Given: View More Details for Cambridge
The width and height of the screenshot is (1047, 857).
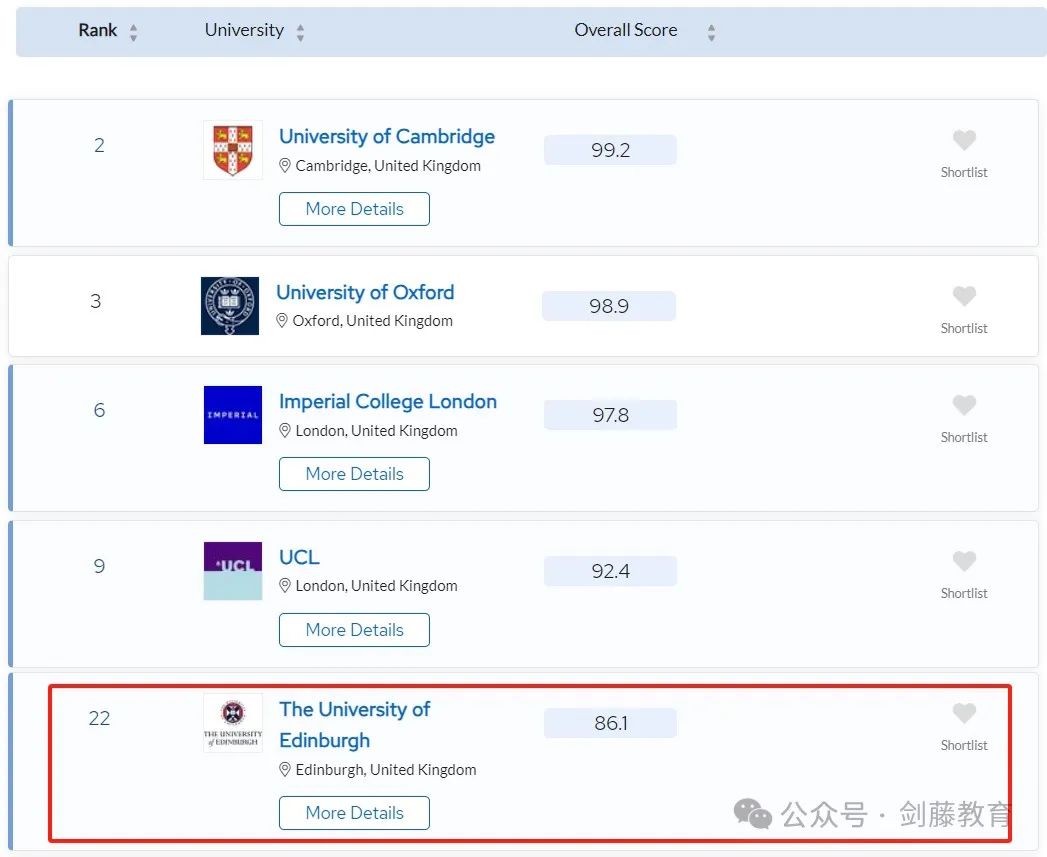Looking at the screenshot, I should point(354,209).
